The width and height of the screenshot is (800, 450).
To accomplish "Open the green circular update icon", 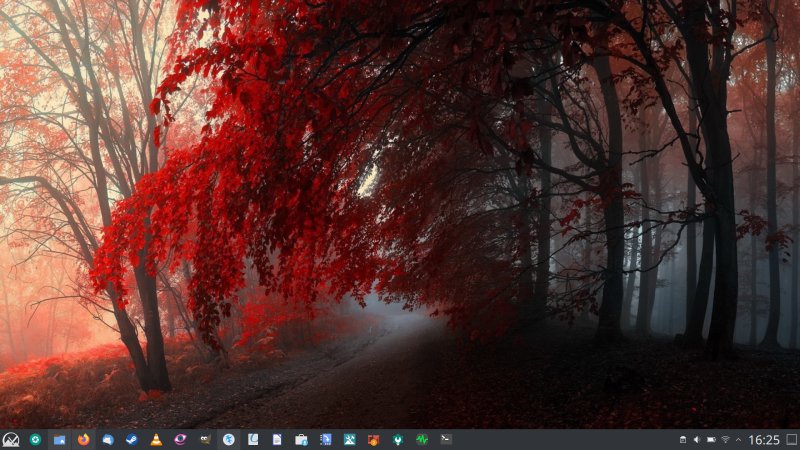I will pyautogui.click(x=35, y=439).
